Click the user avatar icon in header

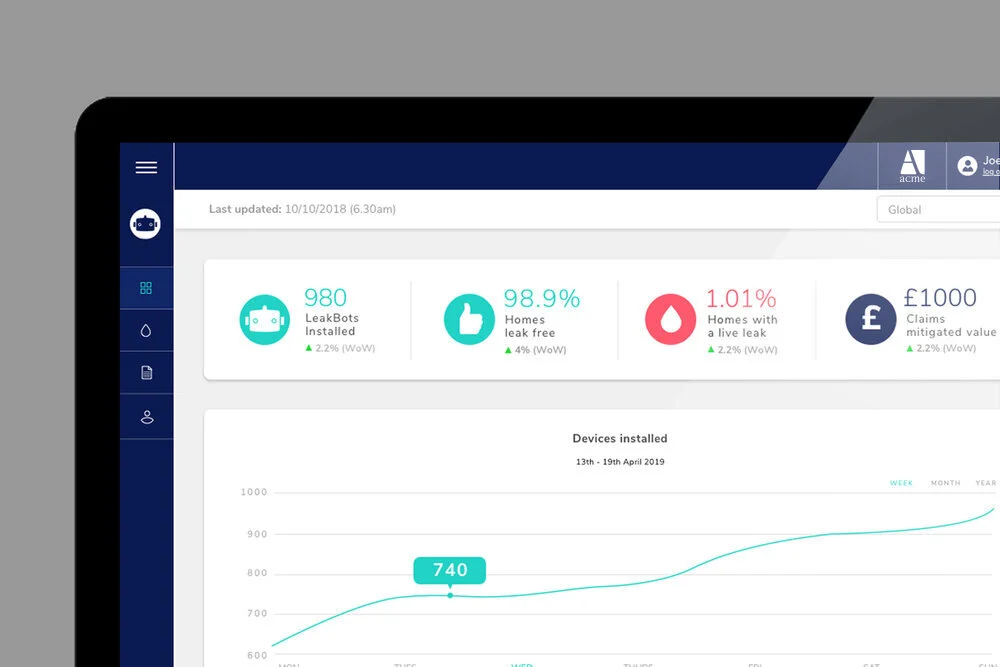coord(967,166)
